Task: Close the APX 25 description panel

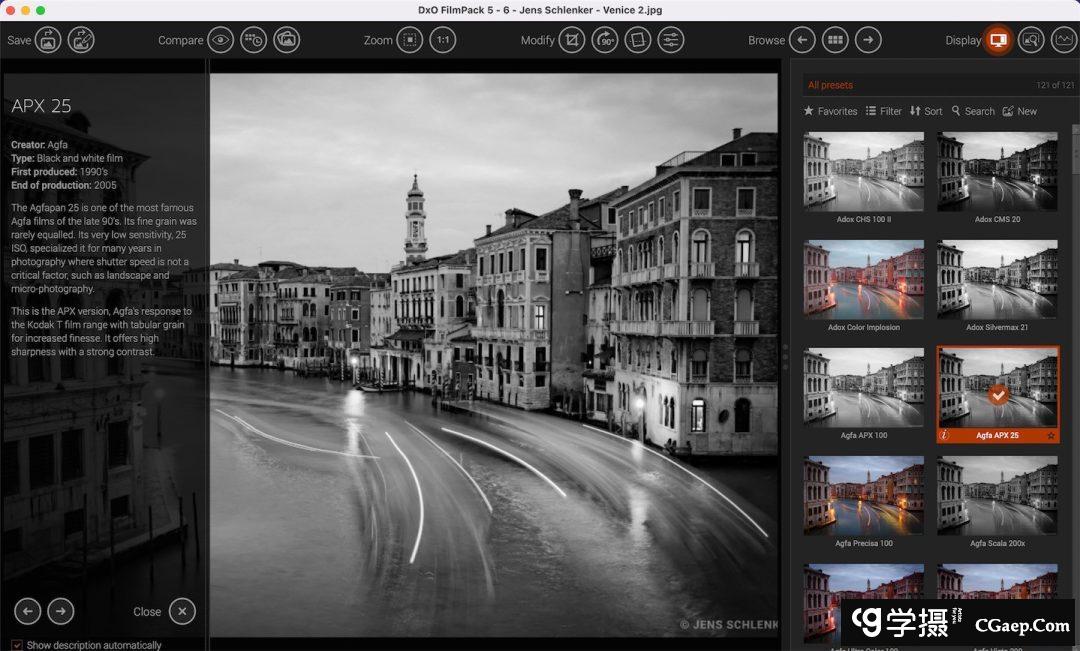Action: click(x=181, y=611)
